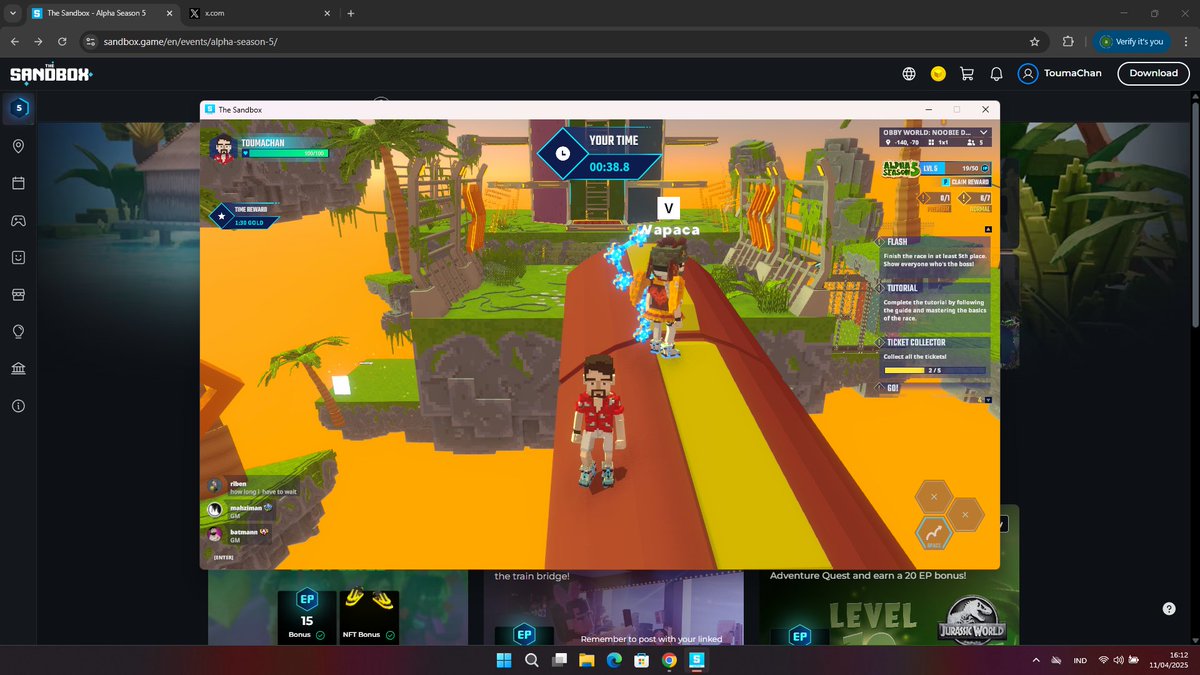This screenshot has height=675, width=1200.
Task: Open the avatar smiley icon in the sidebar
Action: (x=19, y=257)
